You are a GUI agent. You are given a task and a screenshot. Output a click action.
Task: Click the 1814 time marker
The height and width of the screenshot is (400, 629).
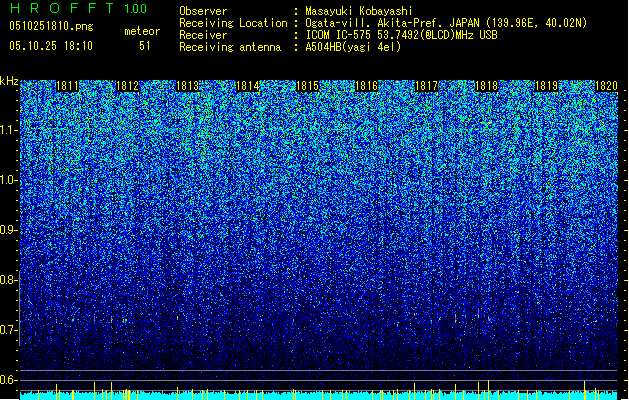pyautogui.click(x=248, y=86)
